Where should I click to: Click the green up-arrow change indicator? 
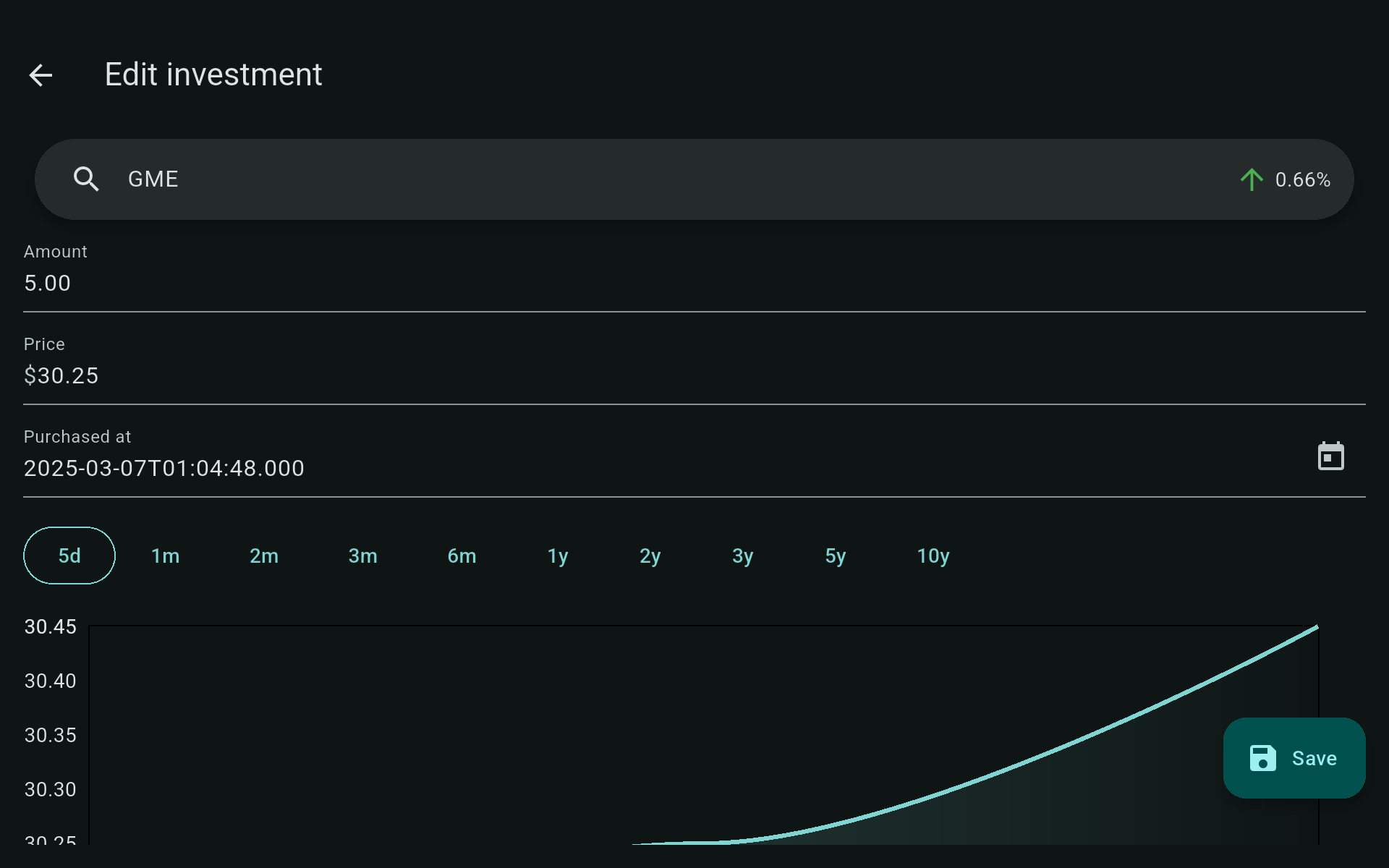1251,179
